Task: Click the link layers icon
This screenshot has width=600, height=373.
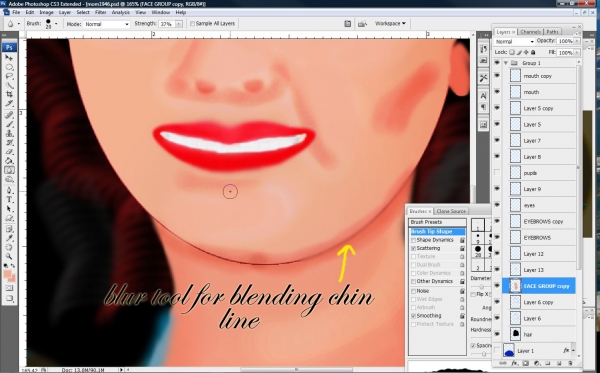Action: coord(503,363)
